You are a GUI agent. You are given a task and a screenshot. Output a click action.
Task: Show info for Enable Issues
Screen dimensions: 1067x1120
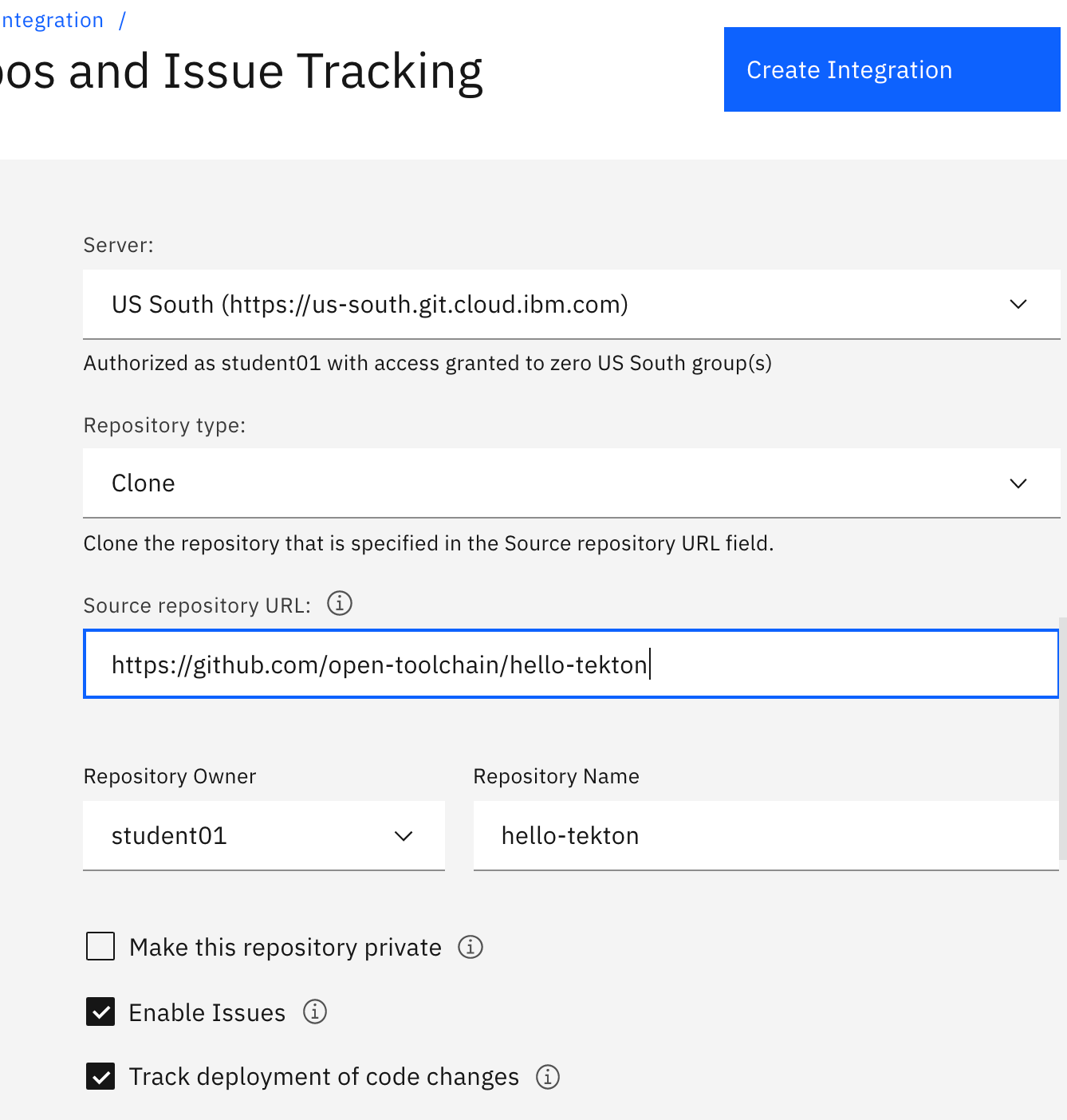[315, 1012]
